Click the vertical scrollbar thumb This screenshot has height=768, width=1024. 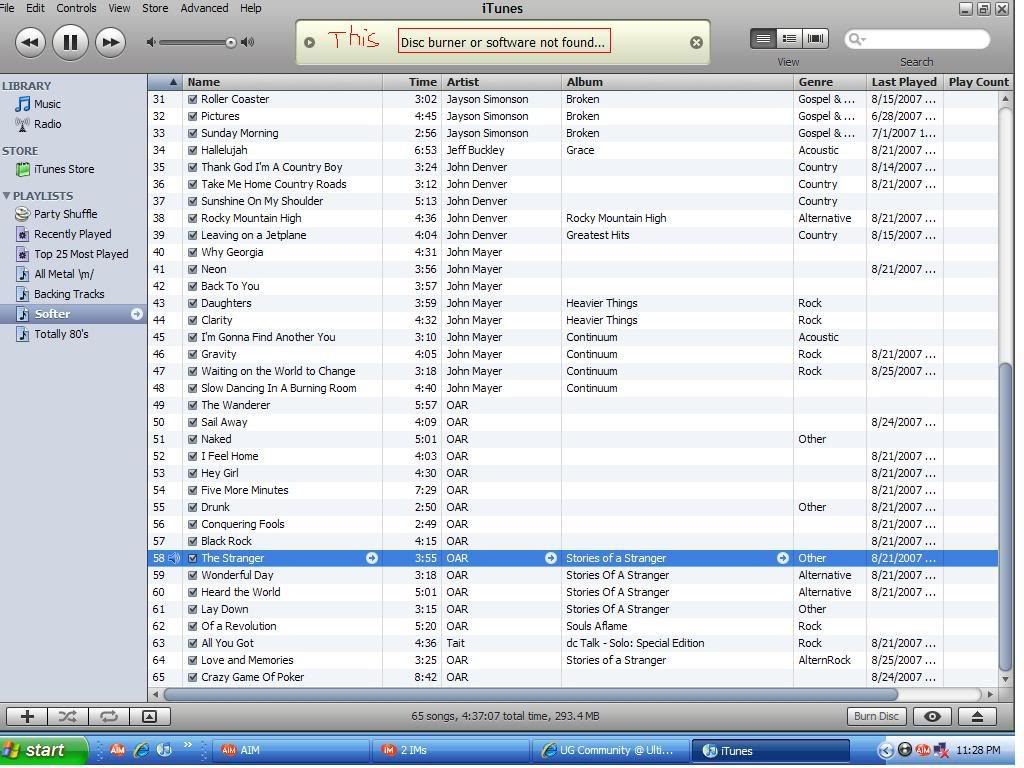click(1005, 516)
